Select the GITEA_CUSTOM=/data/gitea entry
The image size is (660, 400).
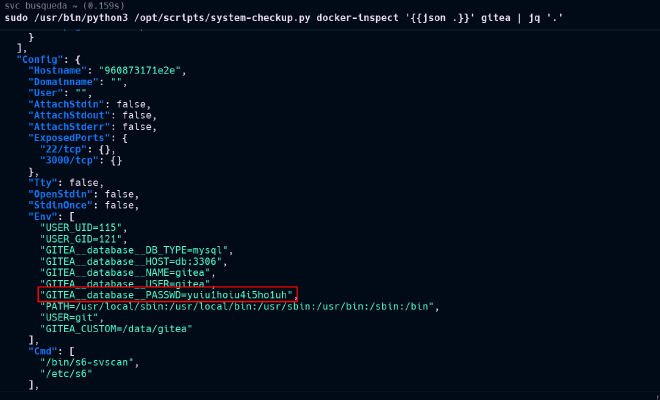116,329
